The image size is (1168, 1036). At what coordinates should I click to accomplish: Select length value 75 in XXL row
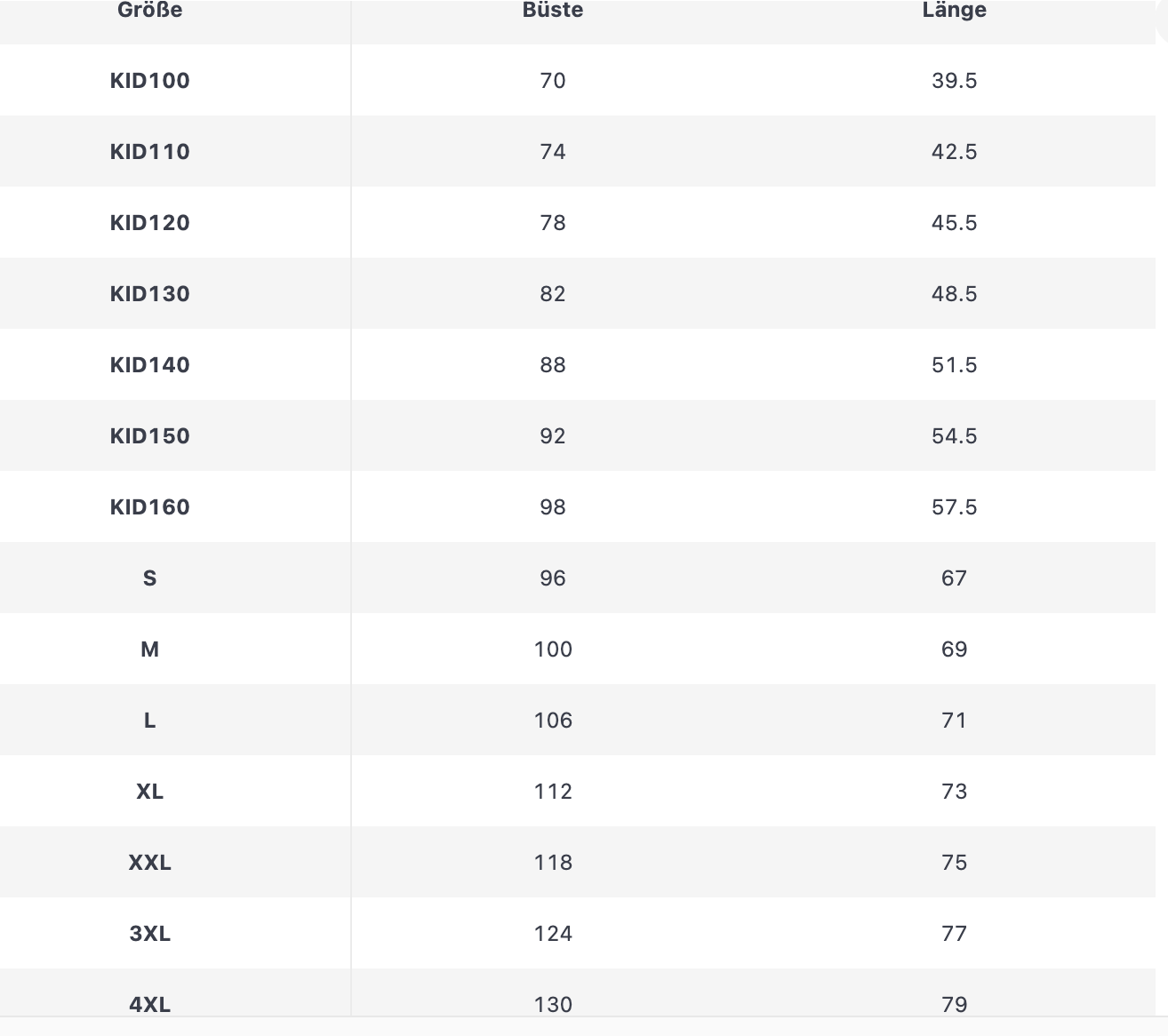(954, 863)
